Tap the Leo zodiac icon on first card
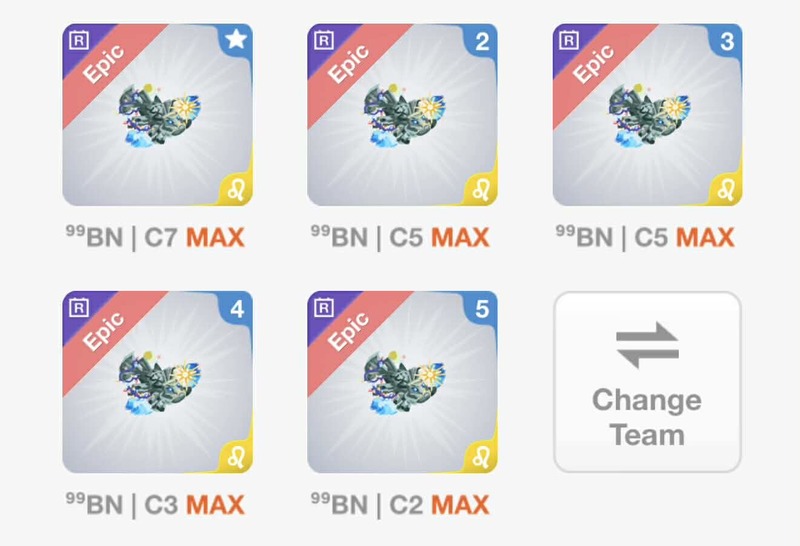Screen dimensions: 800x546 coord(236,190)
